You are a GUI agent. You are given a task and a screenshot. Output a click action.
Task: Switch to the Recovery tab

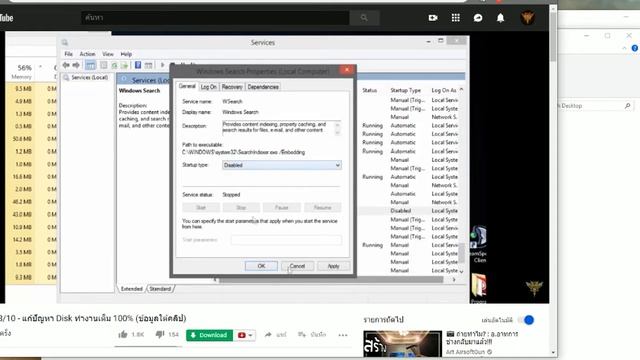232,87
